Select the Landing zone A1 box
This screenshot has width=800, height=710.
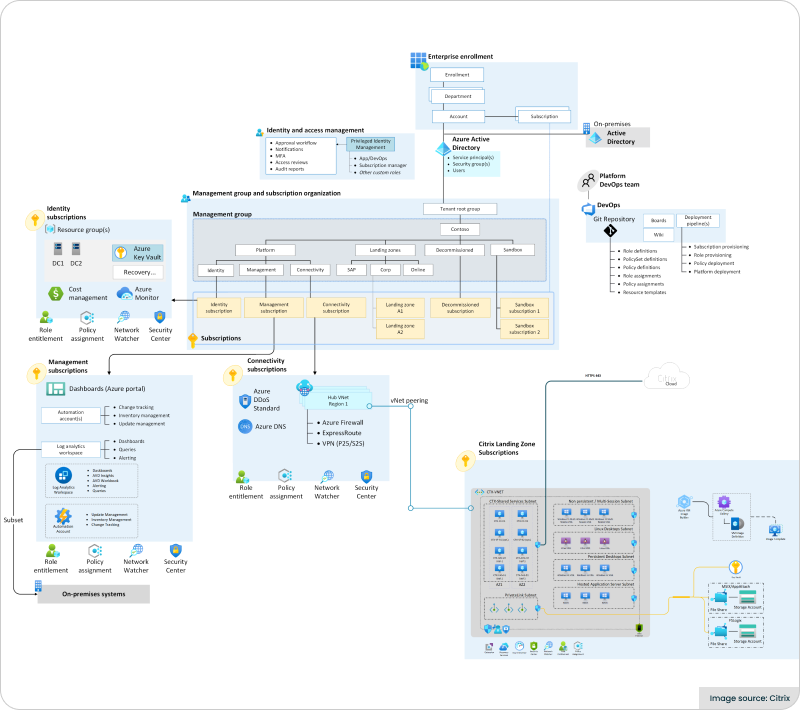coord(400,308)
